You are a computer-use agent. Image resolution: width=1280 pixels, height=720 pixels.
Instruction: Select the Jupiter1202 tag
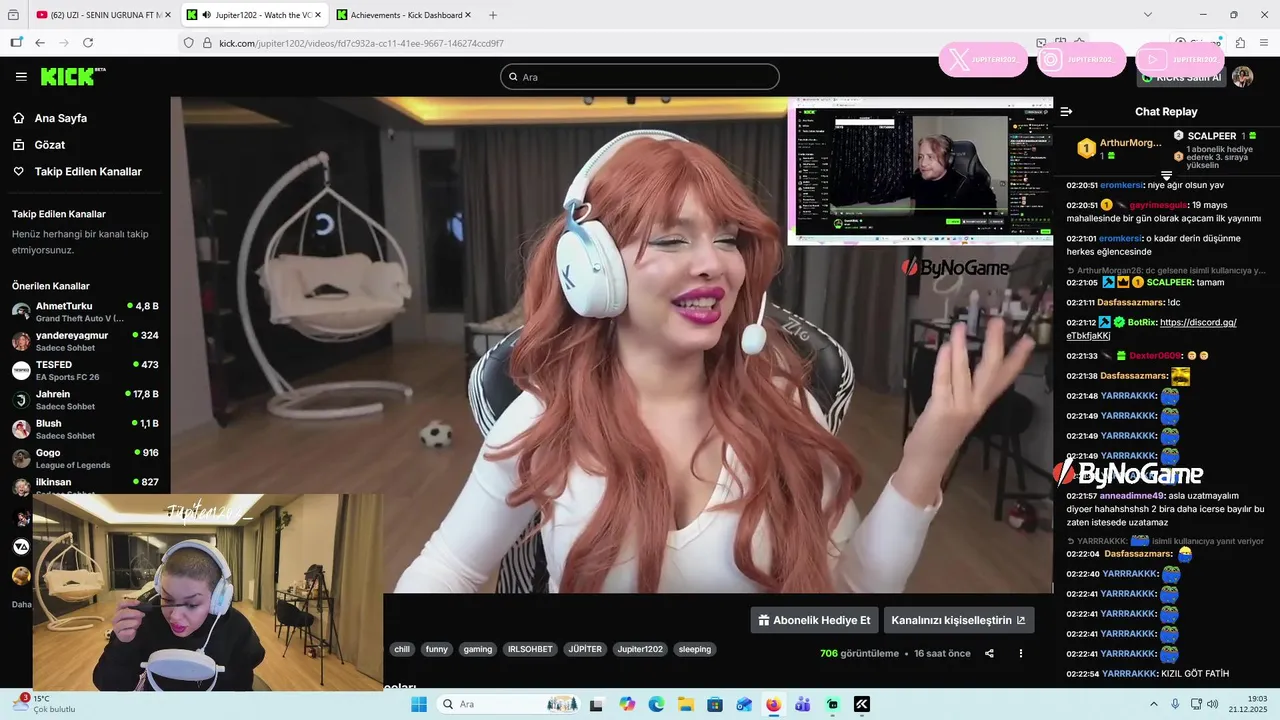tap(640, 649)
